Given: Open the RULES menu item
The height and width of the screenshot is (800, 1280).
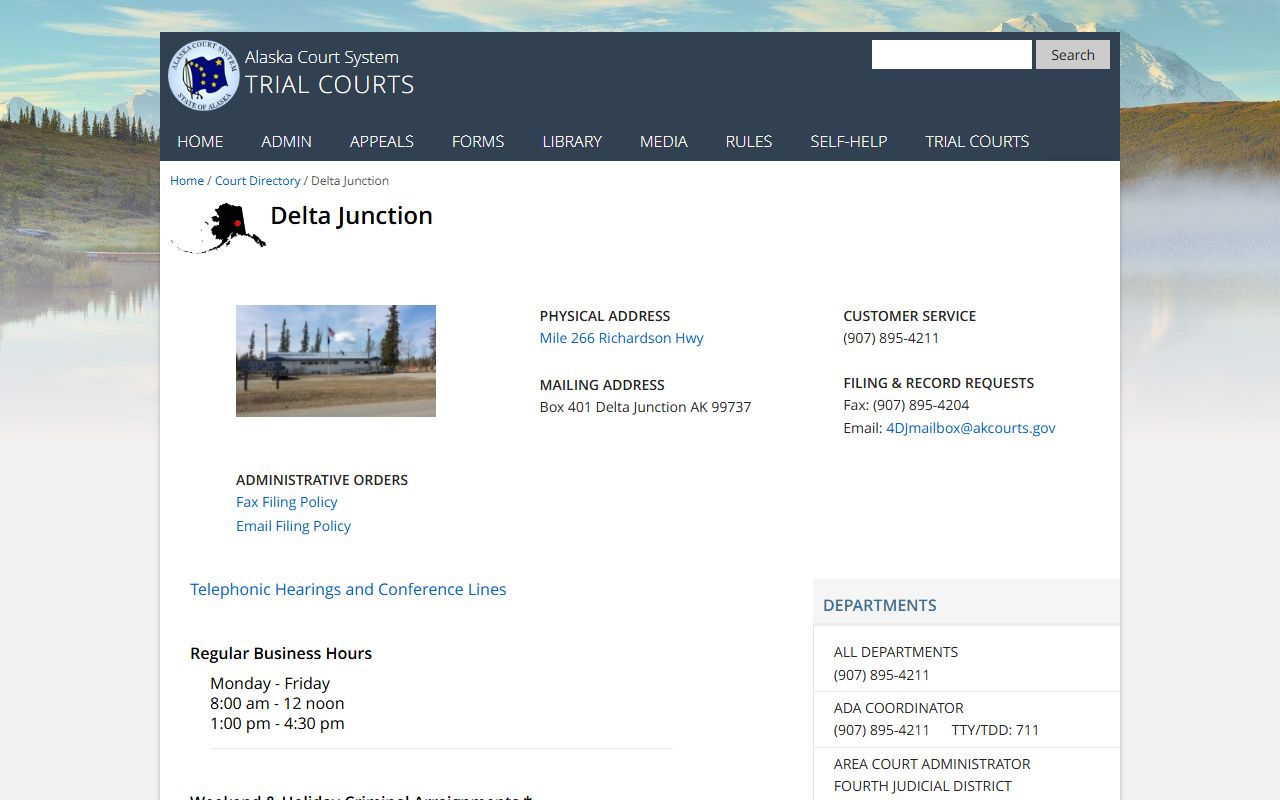Looking at the screenshot, I should (x=749, y=141).
